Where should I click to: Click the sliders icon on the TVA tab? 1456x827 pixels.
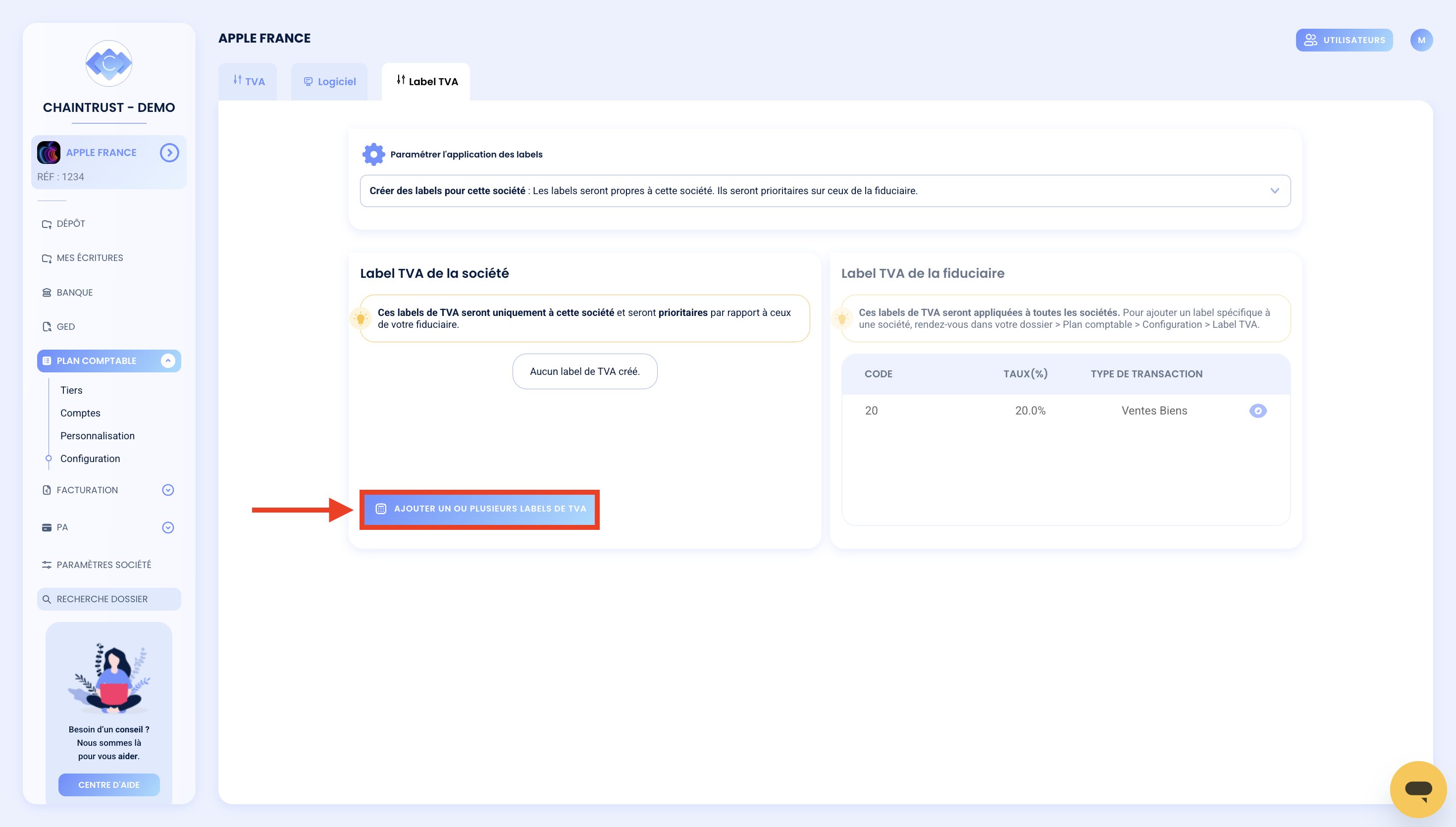(x=237, y=80)
